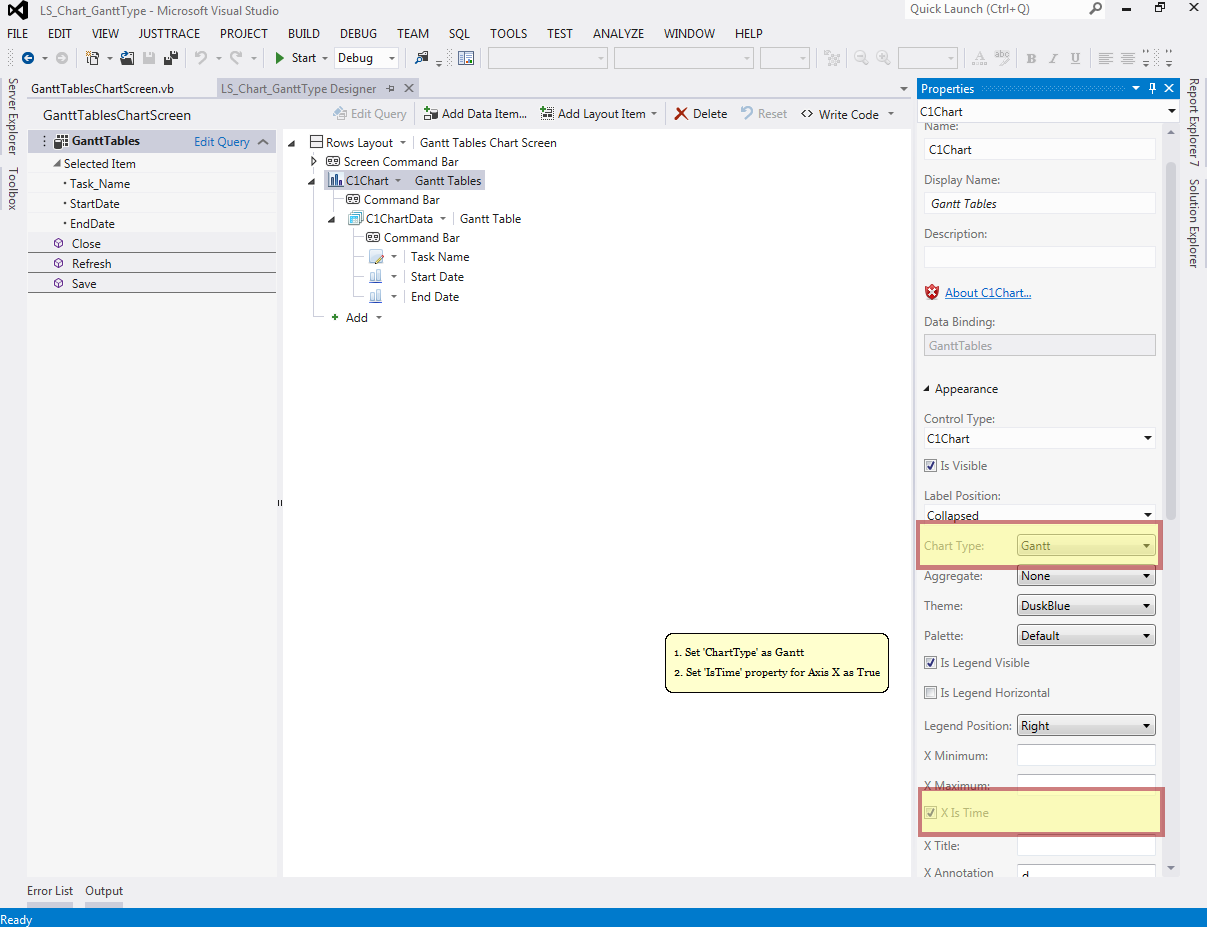1207x927 pixels.
Task: Open the BUILD menu
Action: click(304, 34)
